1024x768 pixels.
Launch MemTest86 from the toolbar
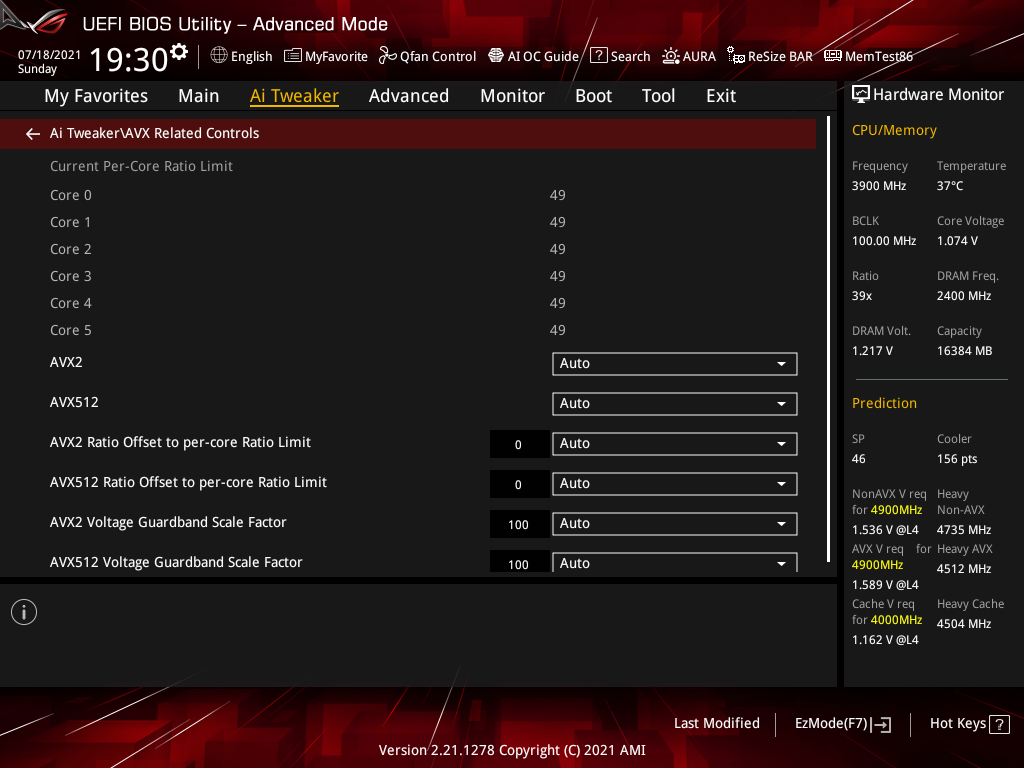point(868,56)
